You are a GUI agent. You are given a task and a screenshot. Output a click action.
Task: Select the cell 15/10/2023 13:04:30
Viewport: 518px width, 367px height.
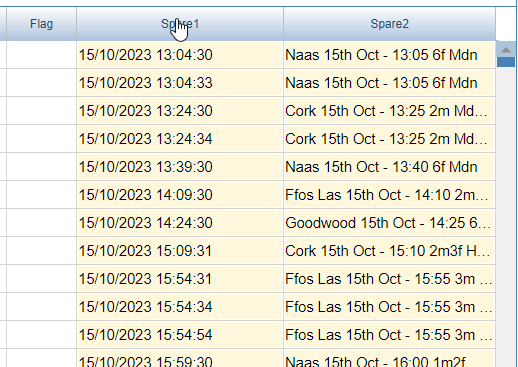click(180, 55)
